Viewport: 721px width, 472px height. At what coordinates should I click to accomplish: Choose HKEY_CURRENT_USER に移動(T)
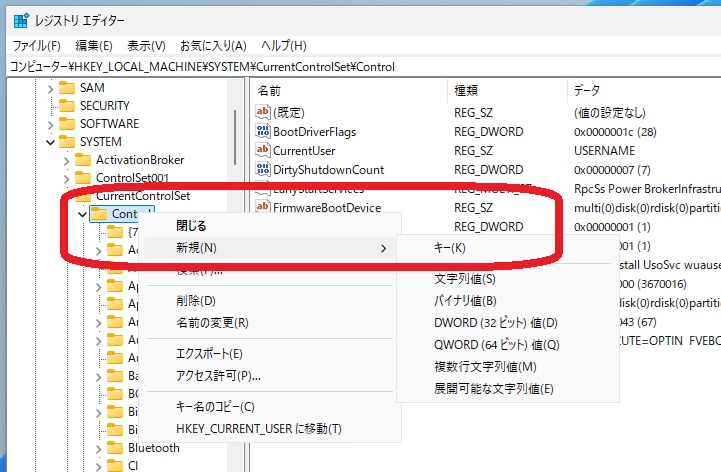click(x=270, y=429)
